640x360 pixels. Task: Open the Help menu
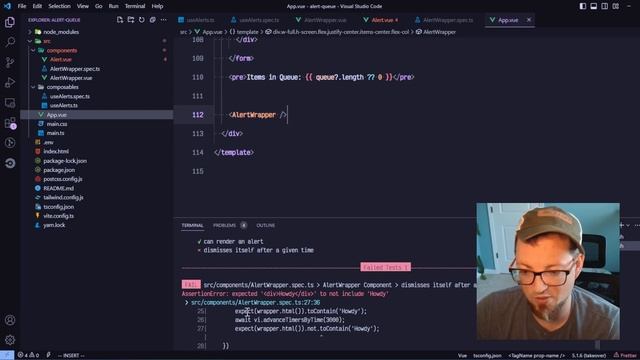157,6
